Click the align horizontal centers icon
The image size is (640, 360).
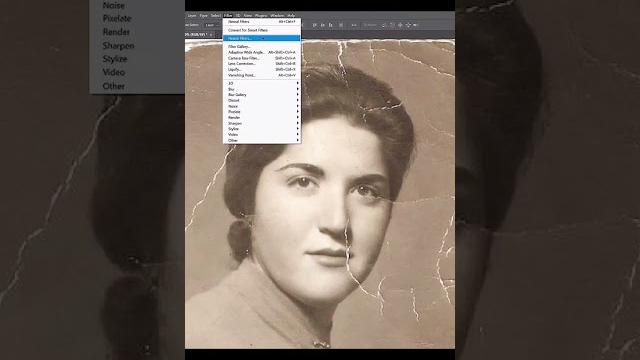click(x=322, y=25)
